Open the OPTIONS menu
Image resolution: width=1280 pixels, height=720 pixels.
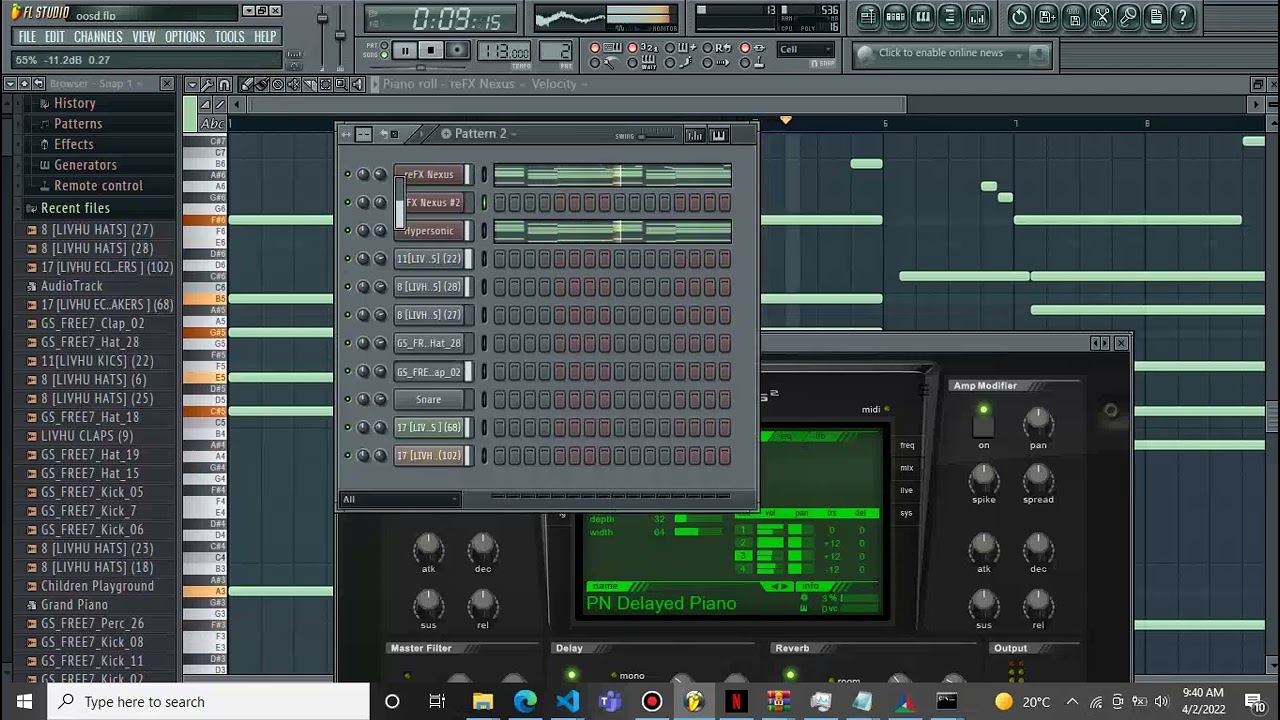pos(185,37)
